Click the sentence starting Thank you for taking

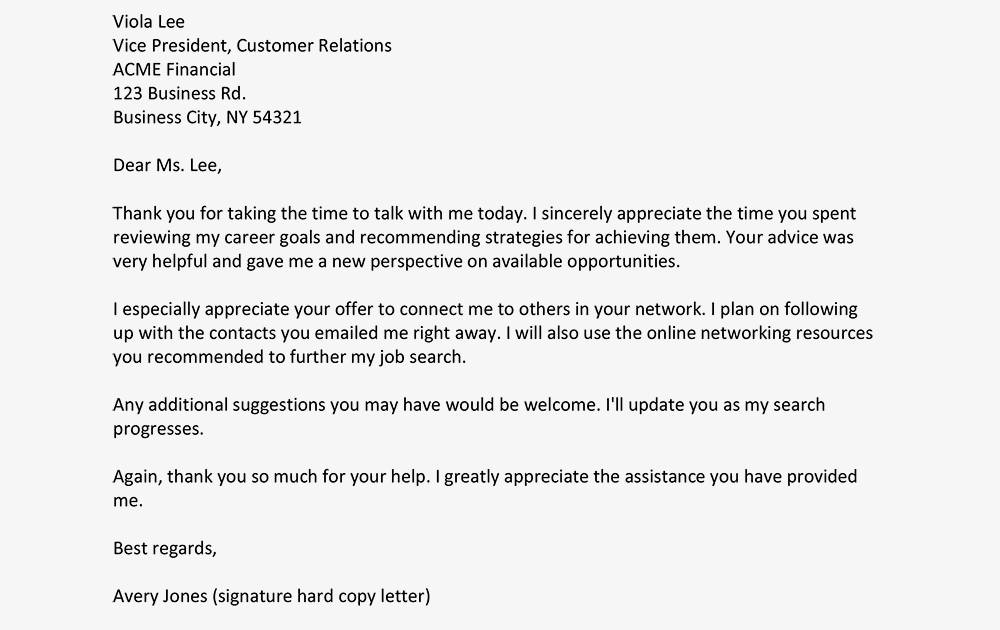pyautogui.click(x=320, y=214)
